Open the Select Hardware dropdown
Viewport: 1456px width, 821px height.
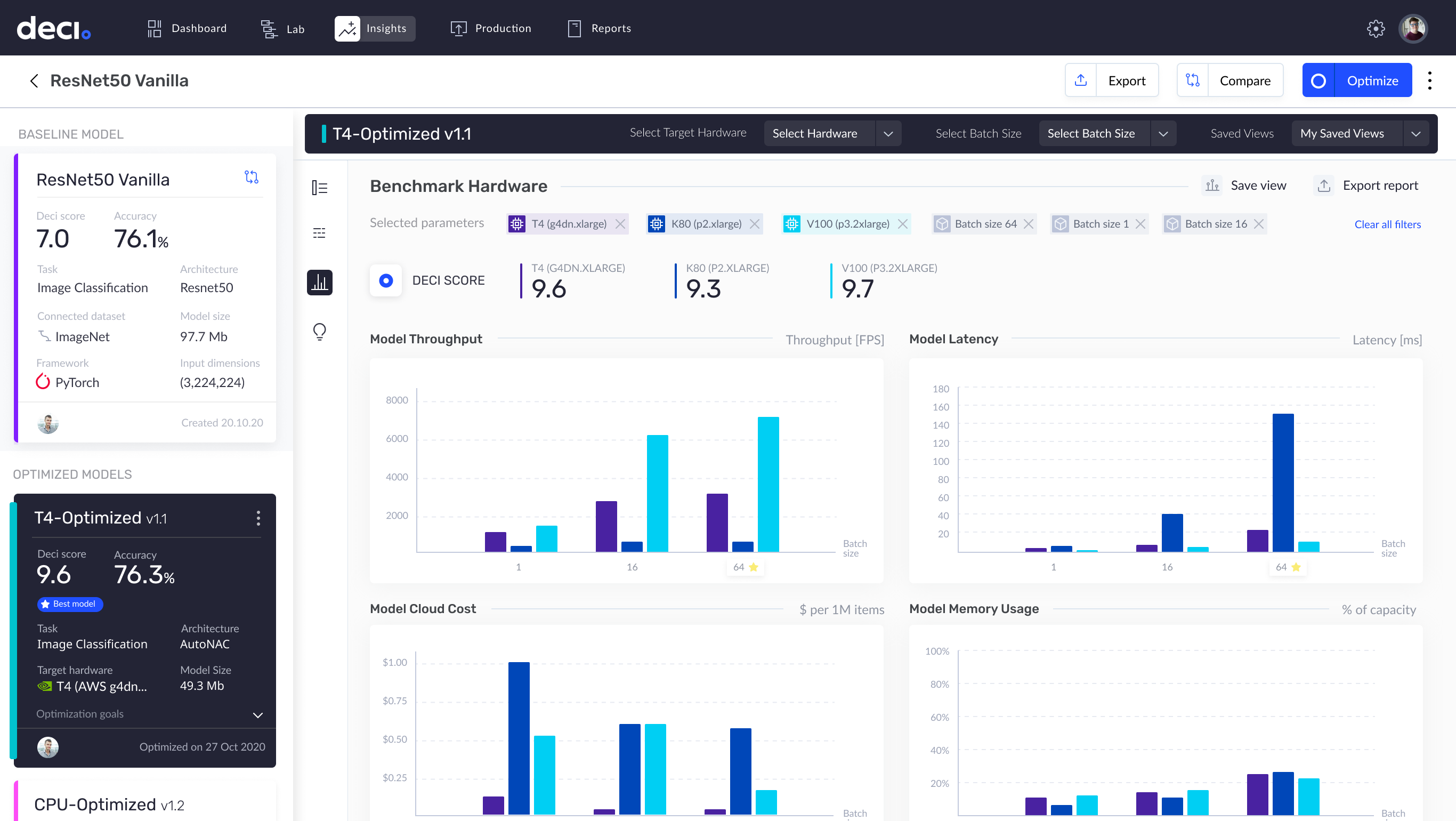831,133
